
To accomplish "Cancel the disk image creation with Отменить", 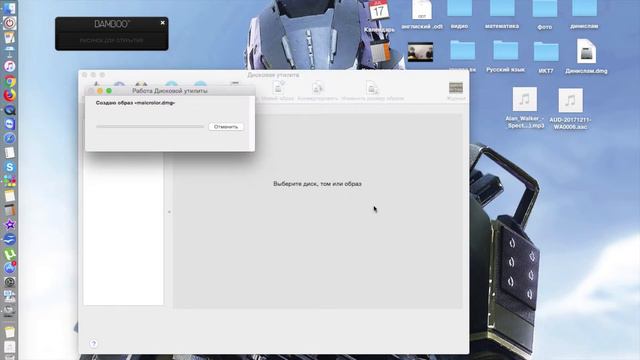I will click(226, 127).
